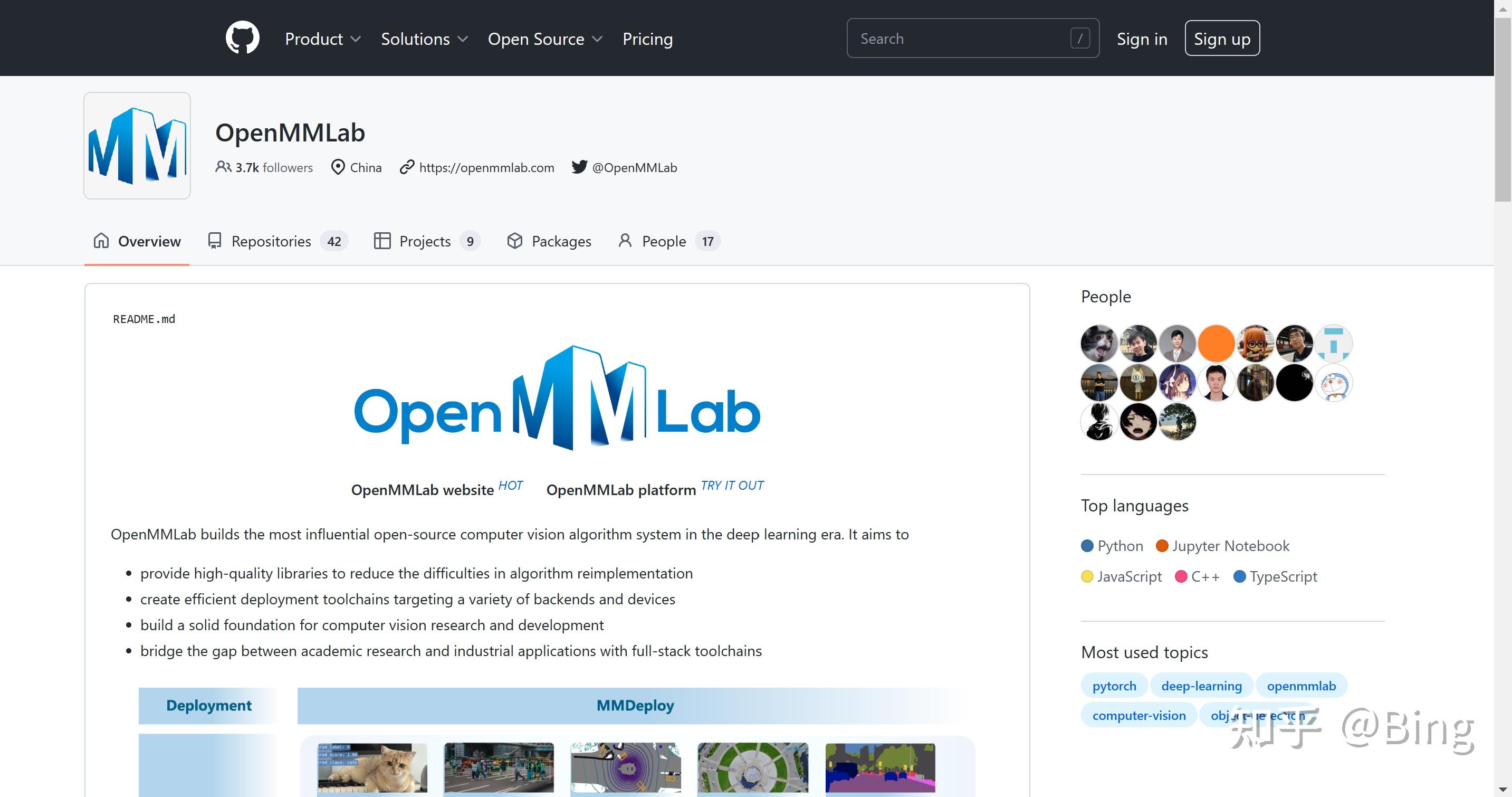The height and width of the screenshot is (797, 1512).
Task: Click the first people avatar thumbnail
Action: tap(1098, 343)
